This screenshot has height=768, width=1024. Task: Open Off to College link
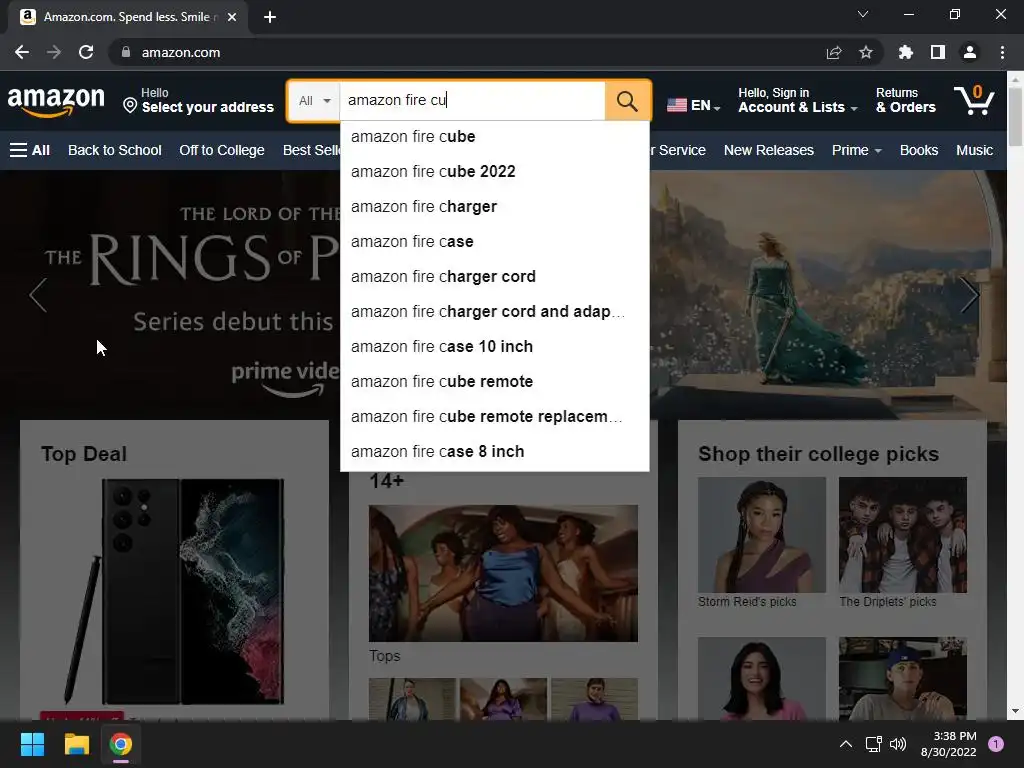pyautogui.click(x=222, y=150)
